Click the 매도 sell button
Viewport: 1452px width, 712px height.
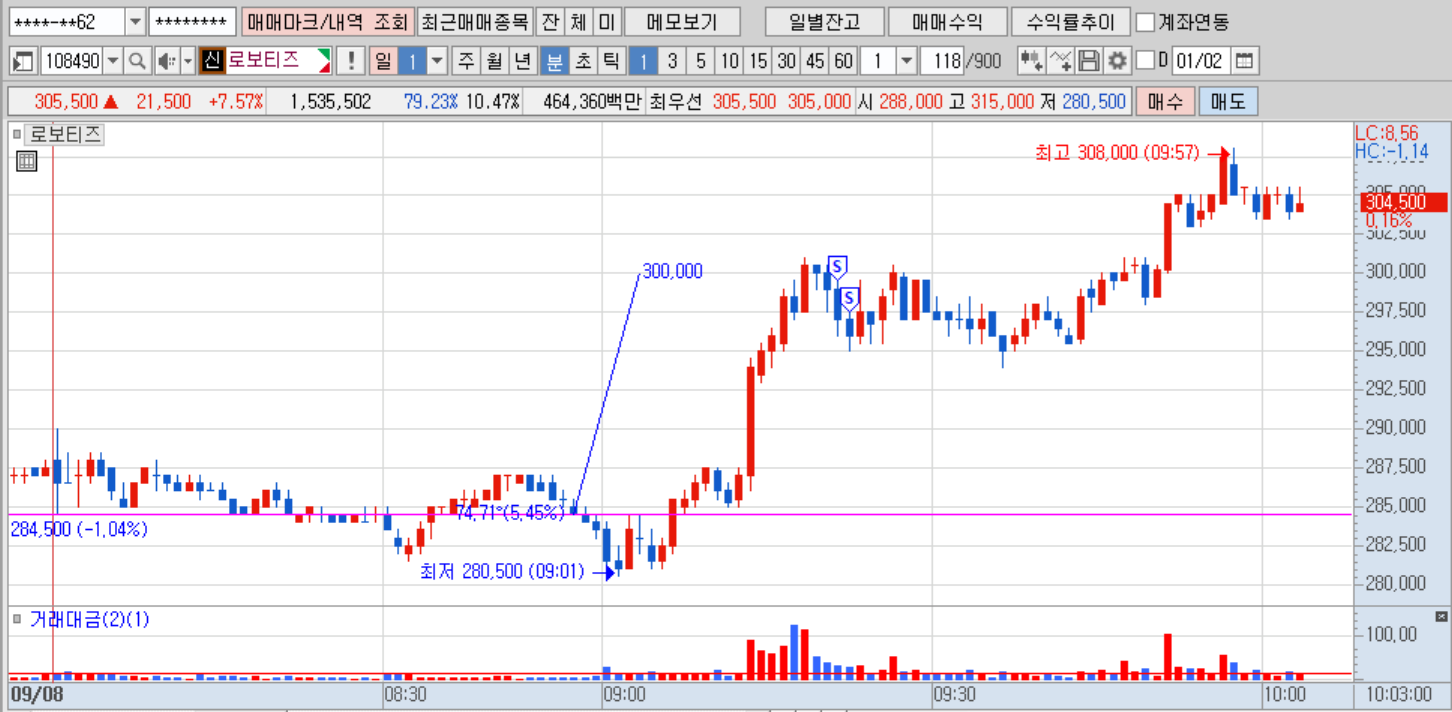coord(1227,101)
